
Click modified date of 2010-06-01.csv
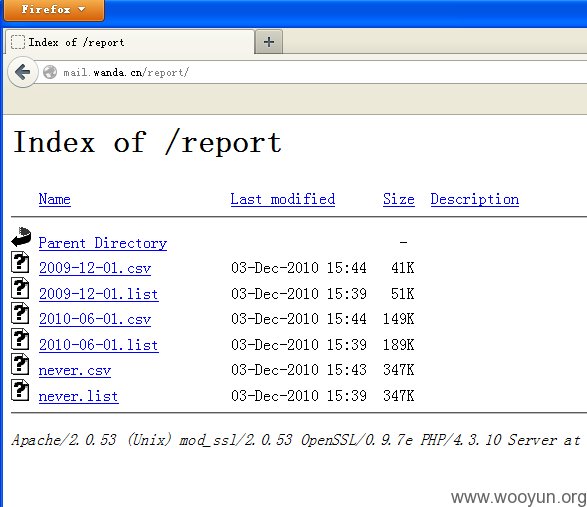click(299, 319)
